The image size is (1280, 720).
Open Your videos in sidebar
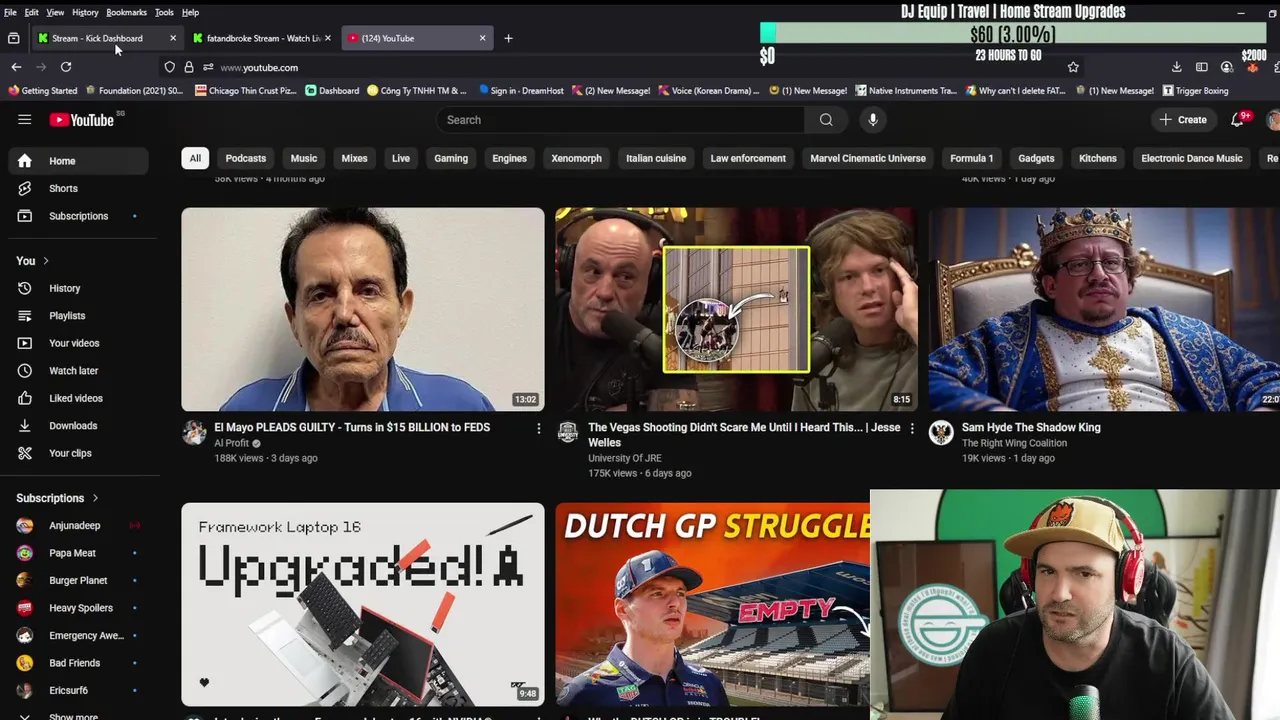tap(78, 343)
